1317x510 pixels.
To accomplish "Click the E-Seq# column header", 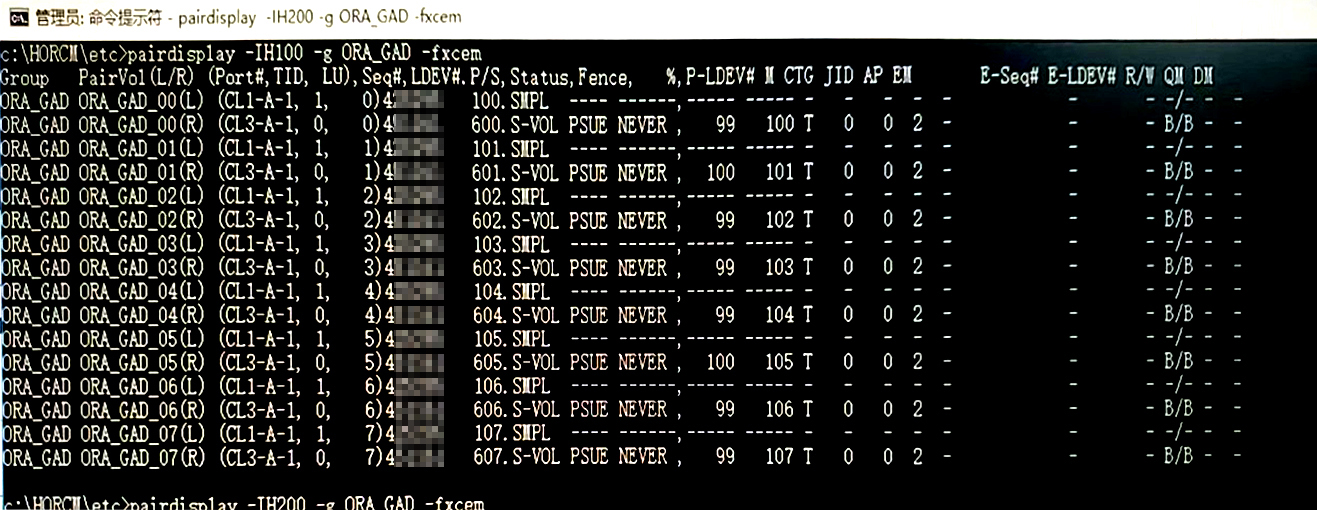I will (1010, 77).
